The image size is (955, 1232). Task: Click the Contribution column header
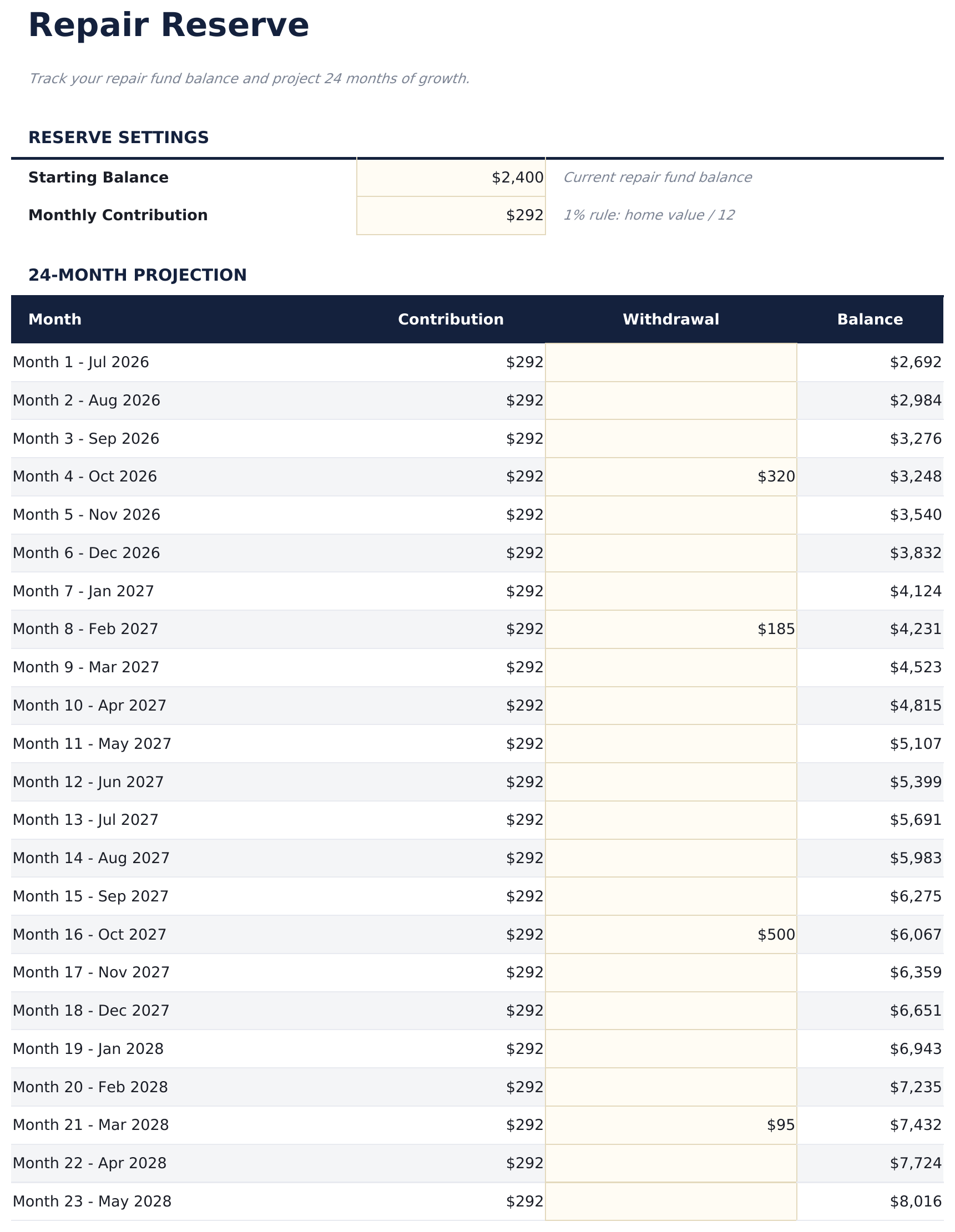451,320
